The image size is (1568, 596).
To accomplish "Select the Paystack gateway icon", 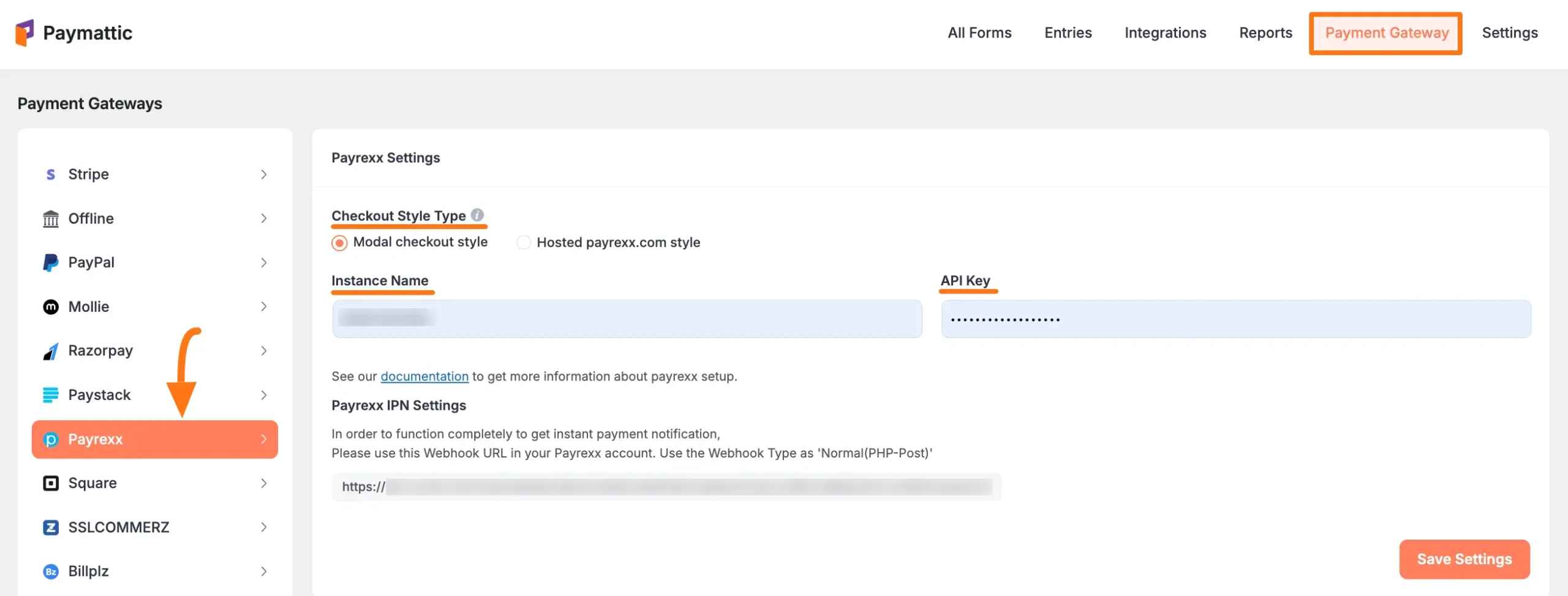I will (51, 394).
